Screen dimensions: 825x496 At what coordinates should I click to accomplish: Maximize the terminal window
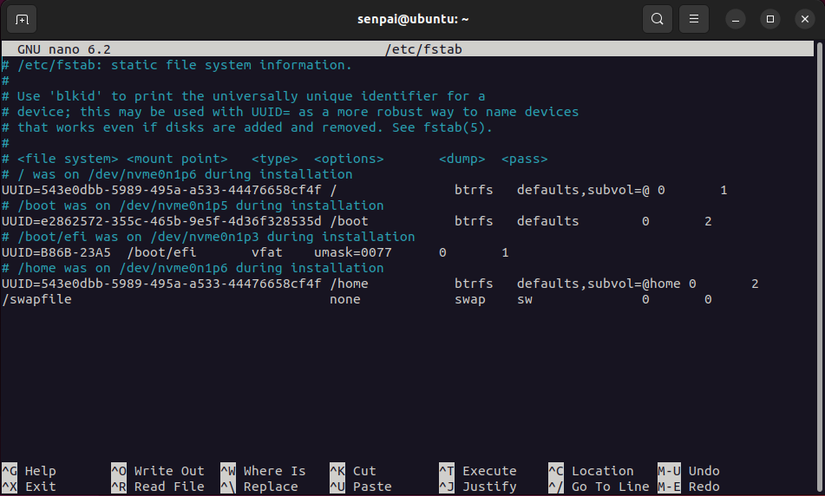(x=770, y=19)
